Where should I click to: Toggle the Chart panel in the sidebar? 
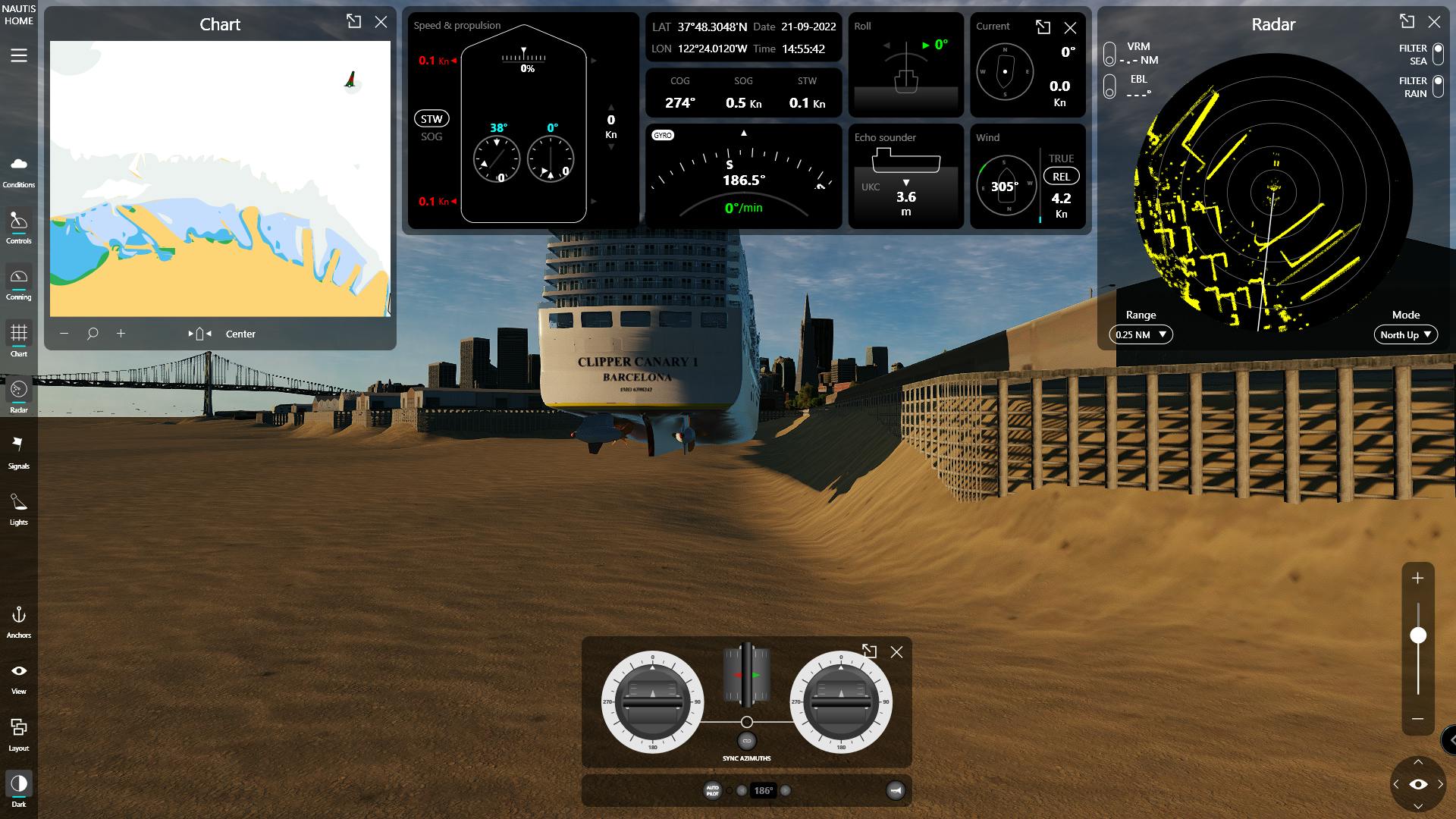pos(19,340)
